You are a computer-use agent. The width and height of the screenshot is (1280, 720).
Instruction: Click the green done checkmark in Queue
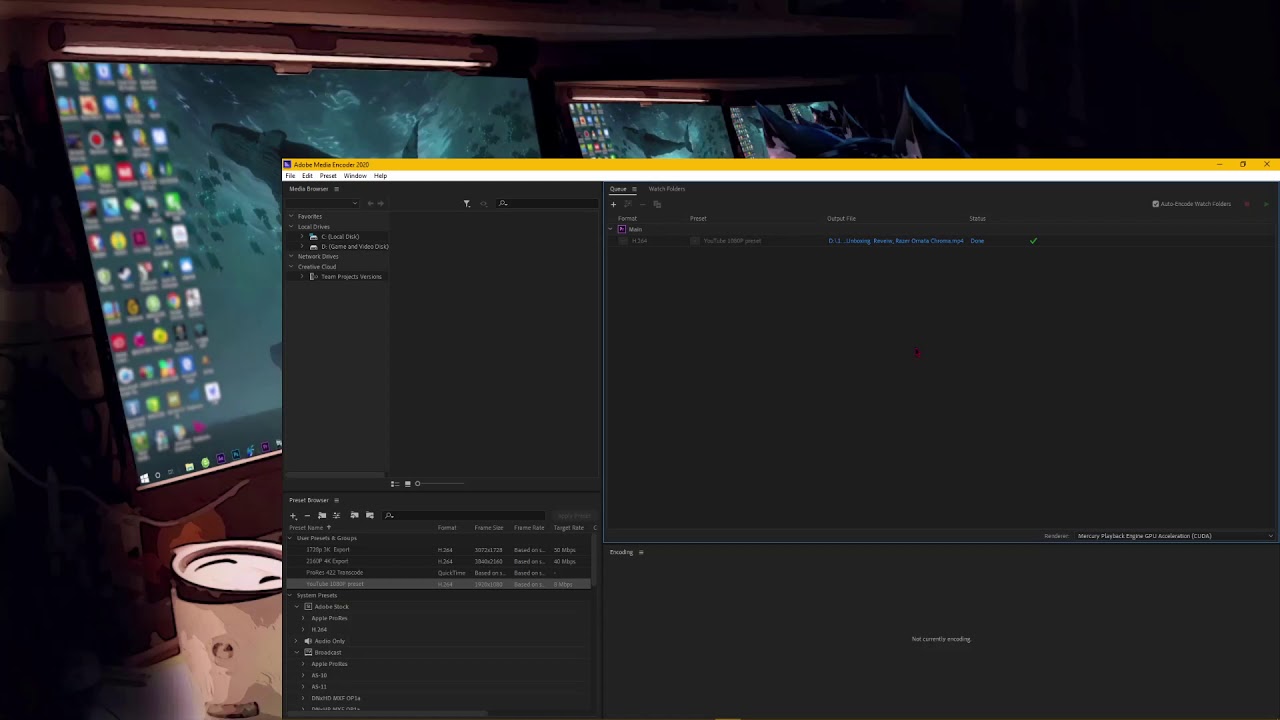point(1033,241)
